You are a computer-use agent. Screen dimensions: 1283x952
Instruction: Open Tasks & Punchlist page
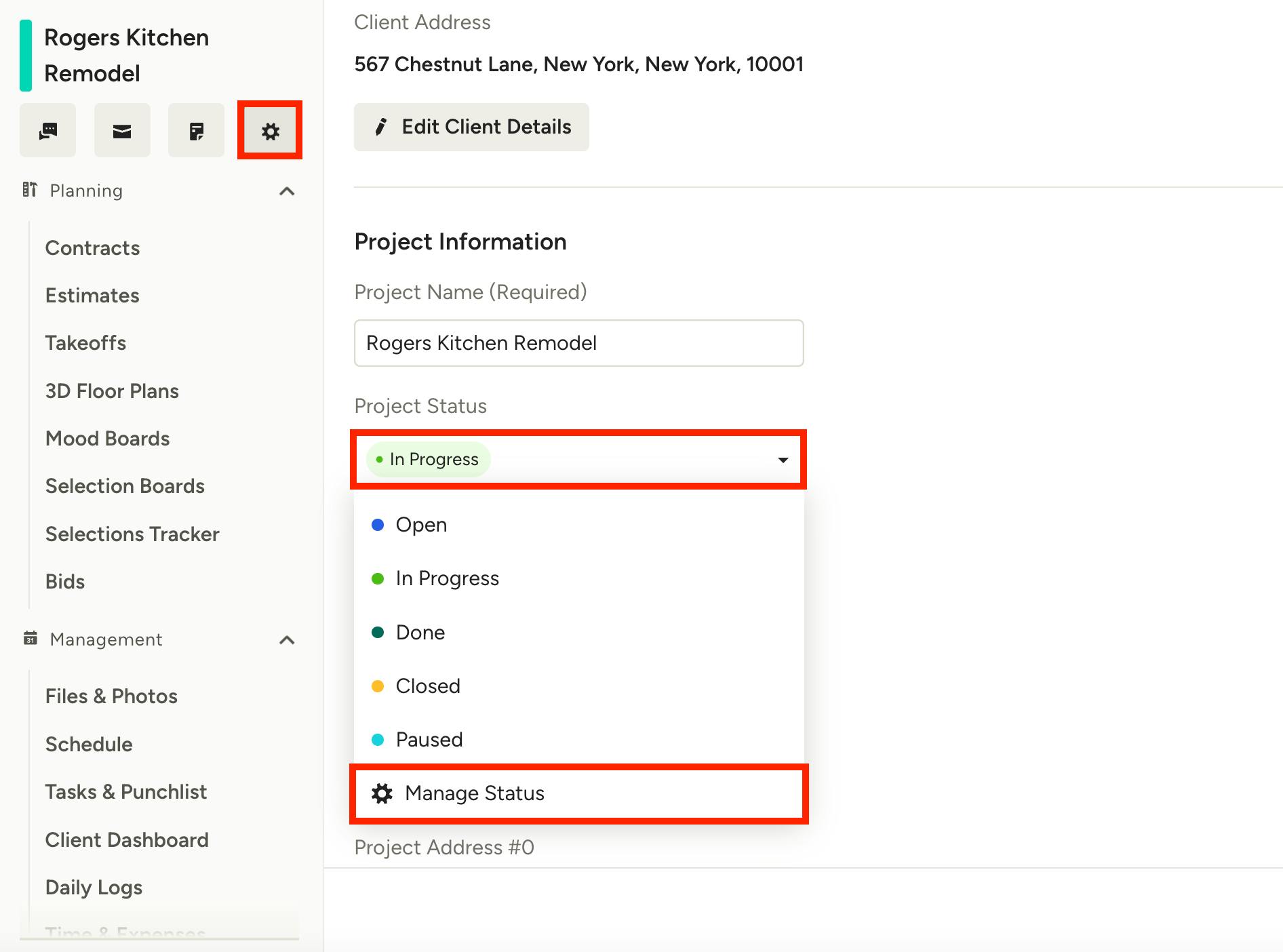click(126, 792)
